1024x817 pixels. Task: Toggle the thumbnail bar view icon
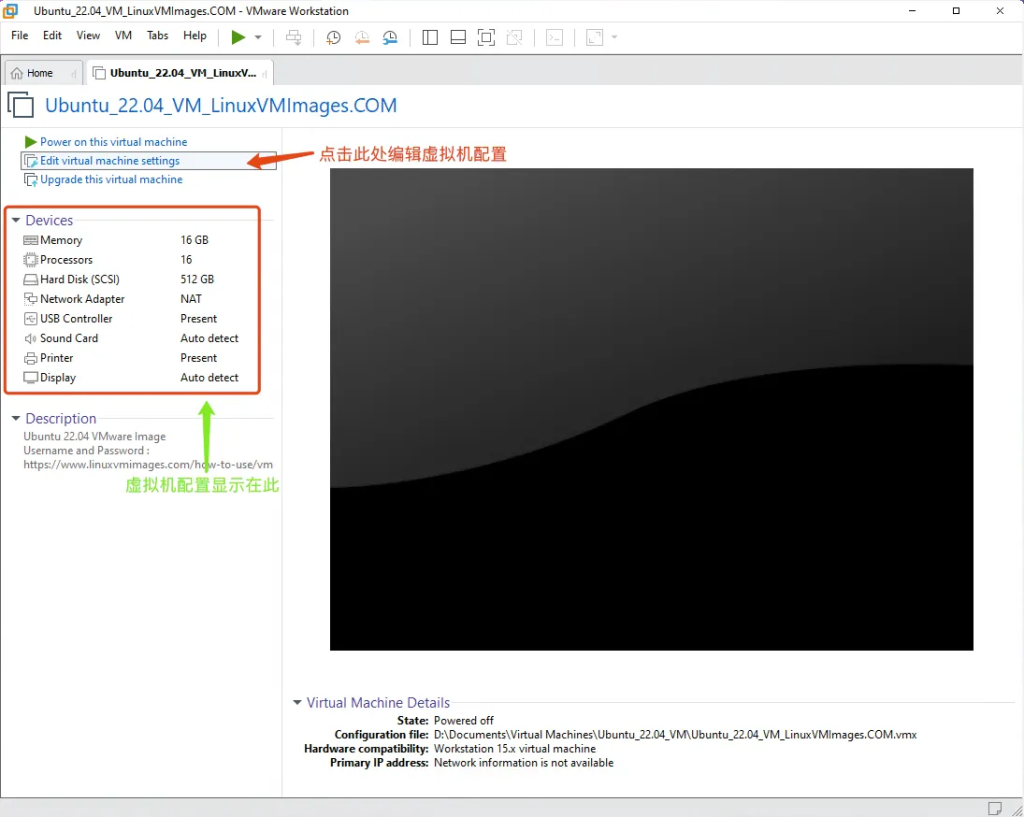[x=458, y=37]
